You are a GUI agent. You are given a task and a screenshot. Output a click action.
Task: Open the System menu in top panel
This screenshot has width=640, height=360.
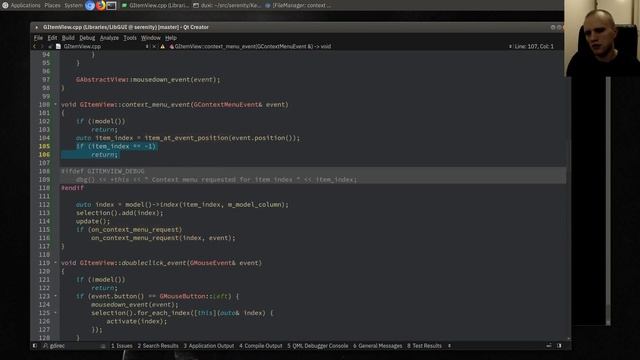click(73, 5)
